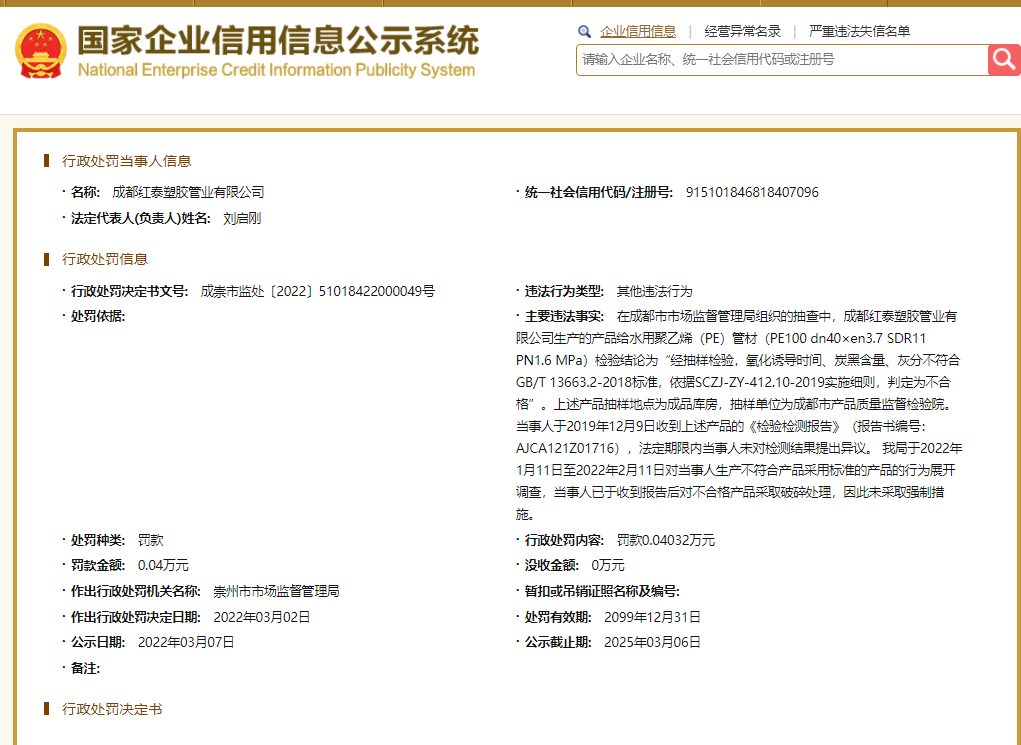The image size is (1021, 745).
Task: Click the publication deadline 2025年03月06日
Action: (652, 642)
